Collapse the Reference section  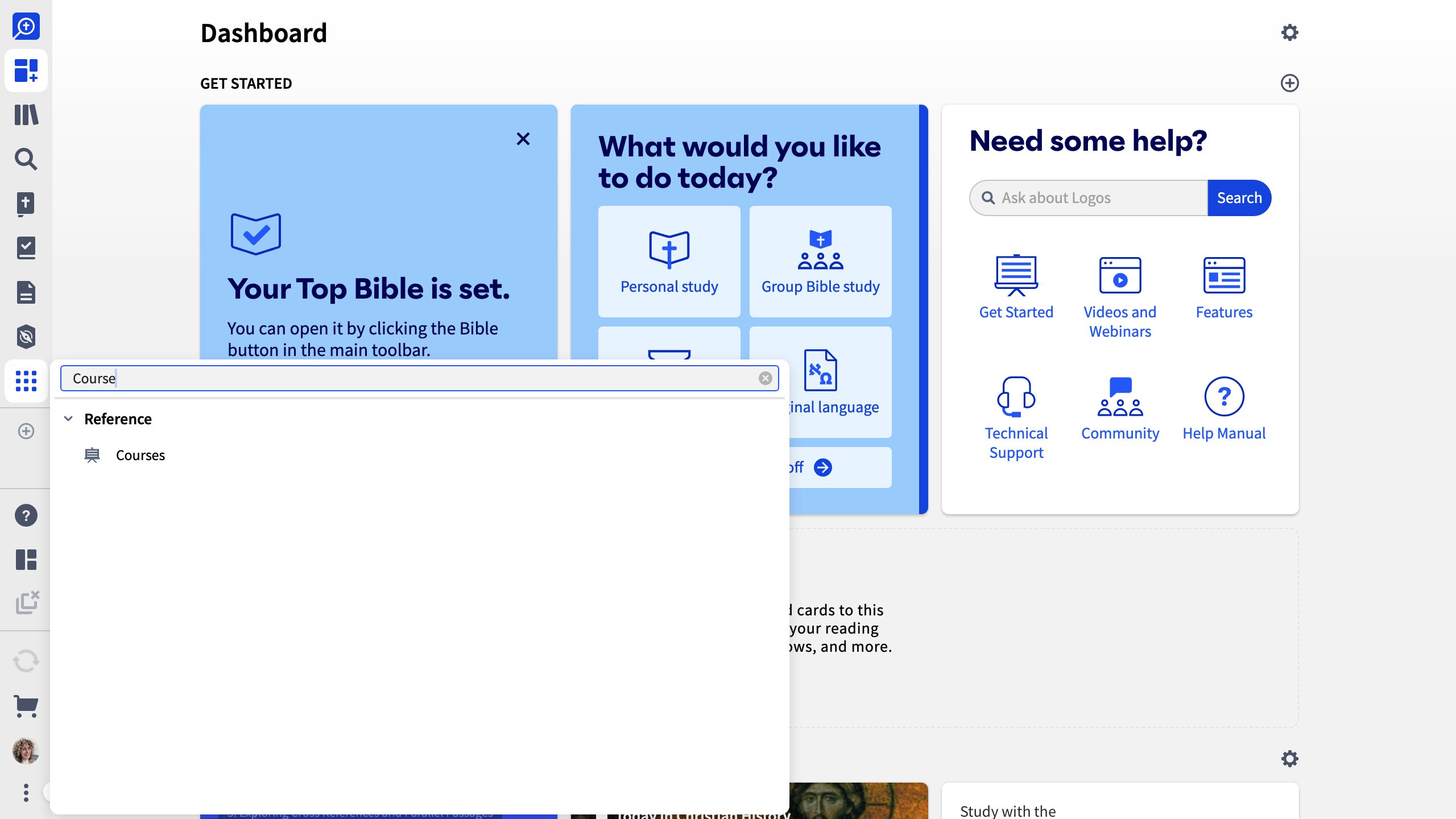pos(68,419)
